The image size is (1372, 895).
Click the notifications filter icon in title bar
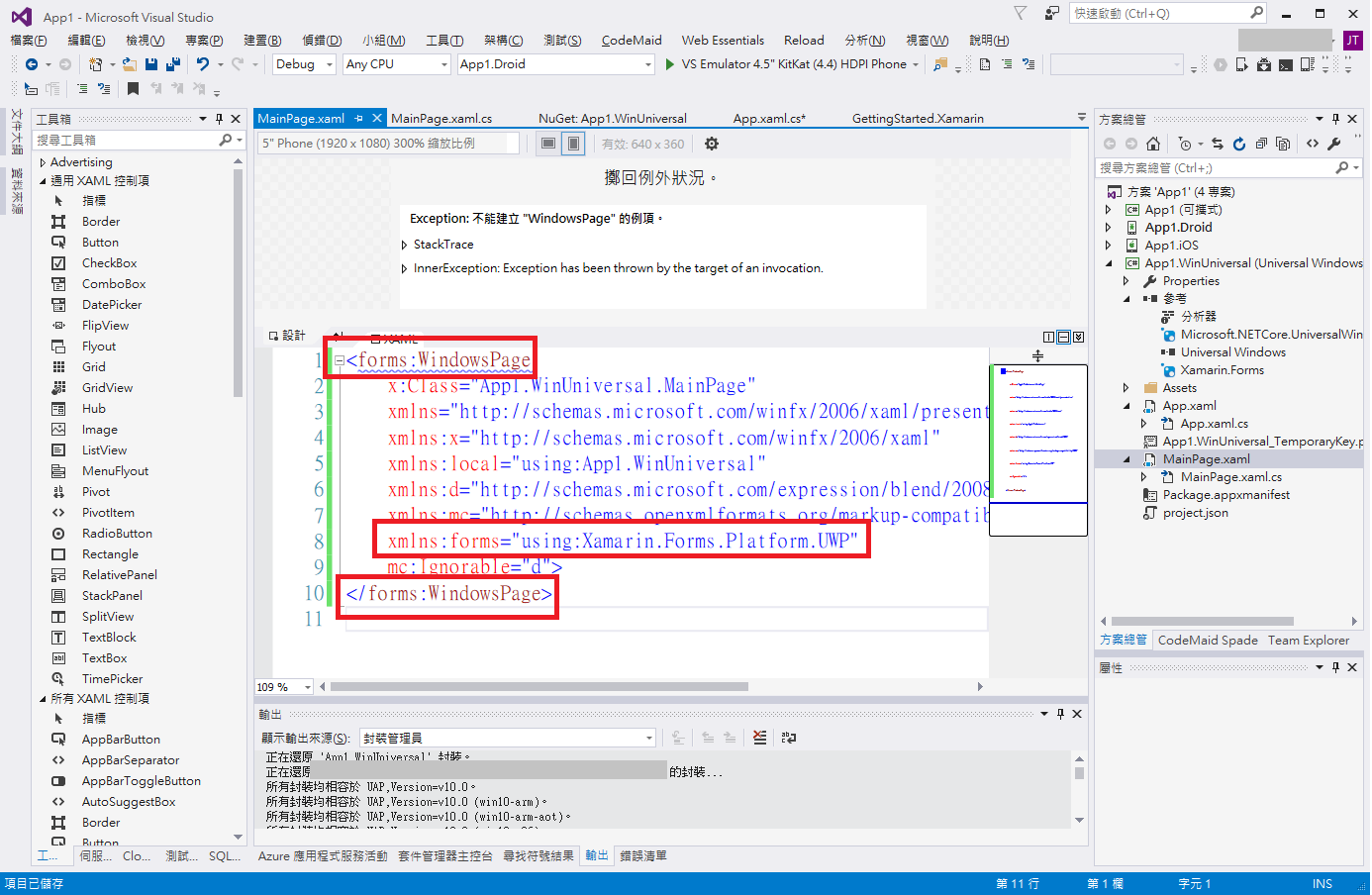click(1020, 13)
